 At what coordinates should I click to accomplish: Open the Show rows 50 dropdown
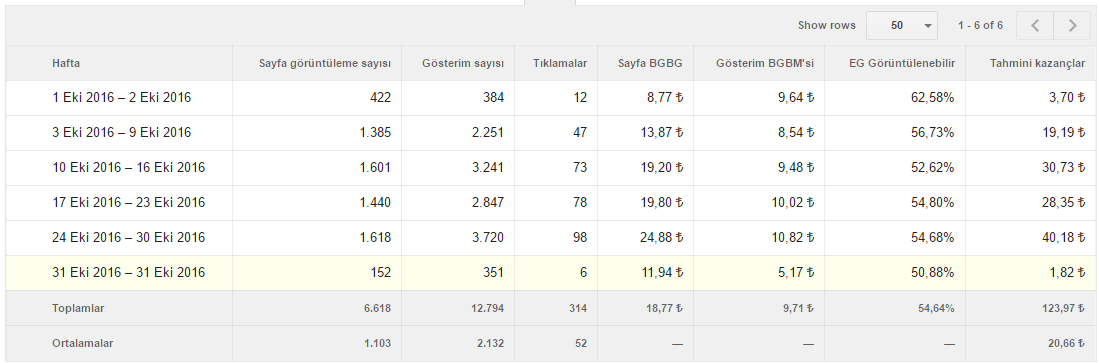tap(902, 26)
